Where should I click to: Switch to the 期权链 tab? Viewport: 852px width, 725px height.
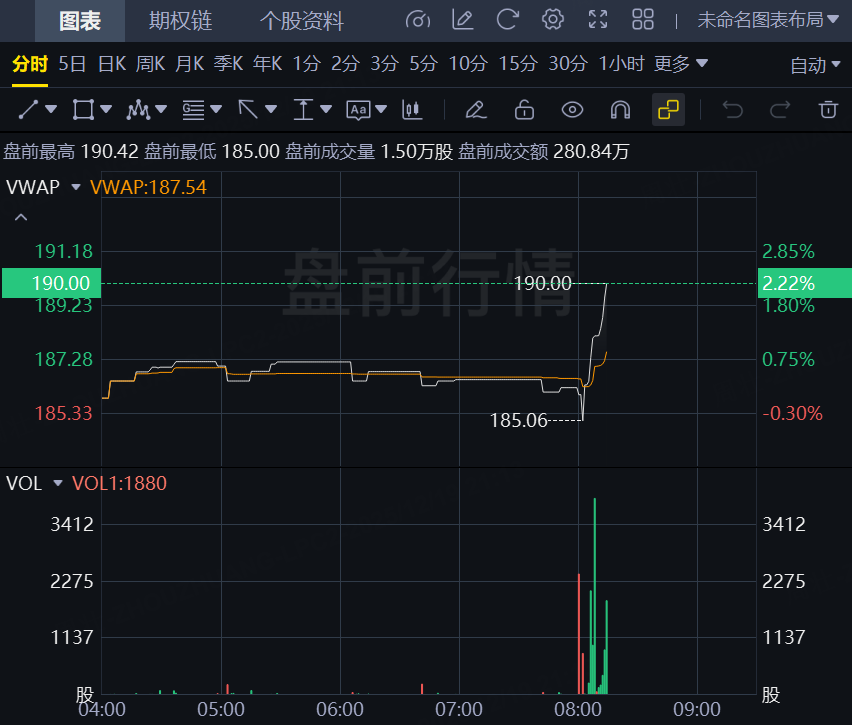(180, 21)
